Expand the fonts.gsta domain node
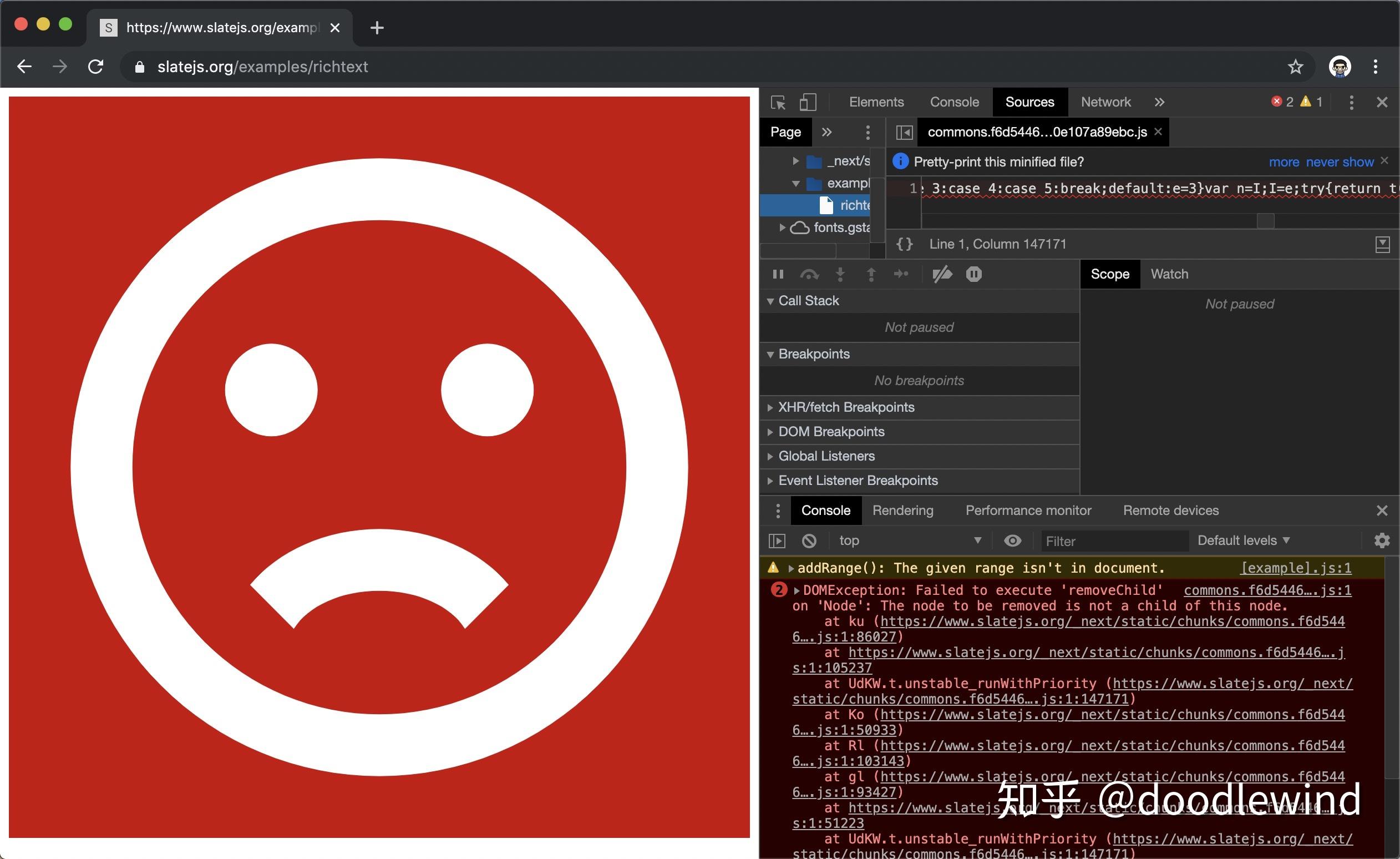Image resolution: width=1400 pixels, height=859 pixels. 783,228
